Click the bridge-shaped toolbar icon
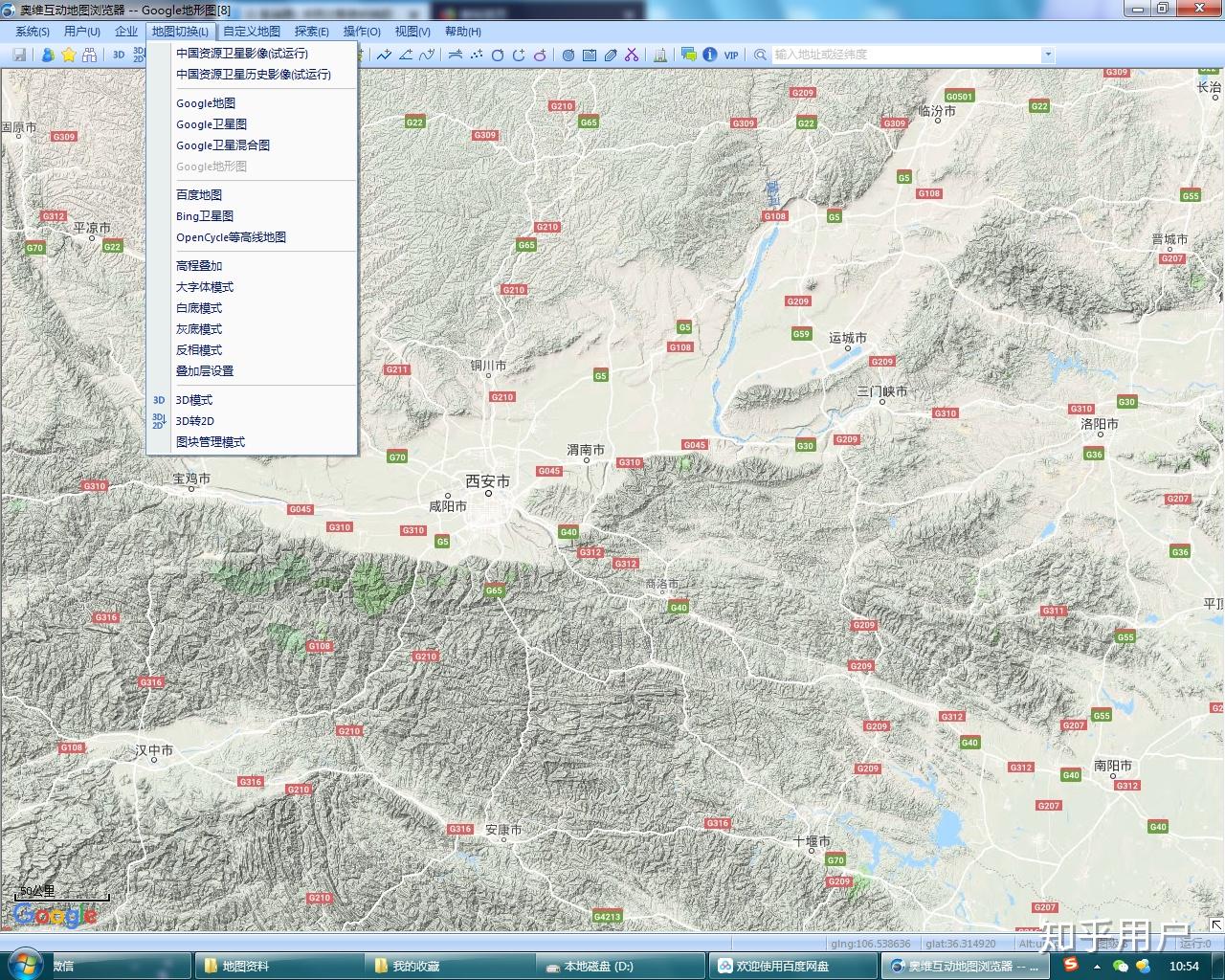Screen dimensions: 1225x980 [455, 55]
